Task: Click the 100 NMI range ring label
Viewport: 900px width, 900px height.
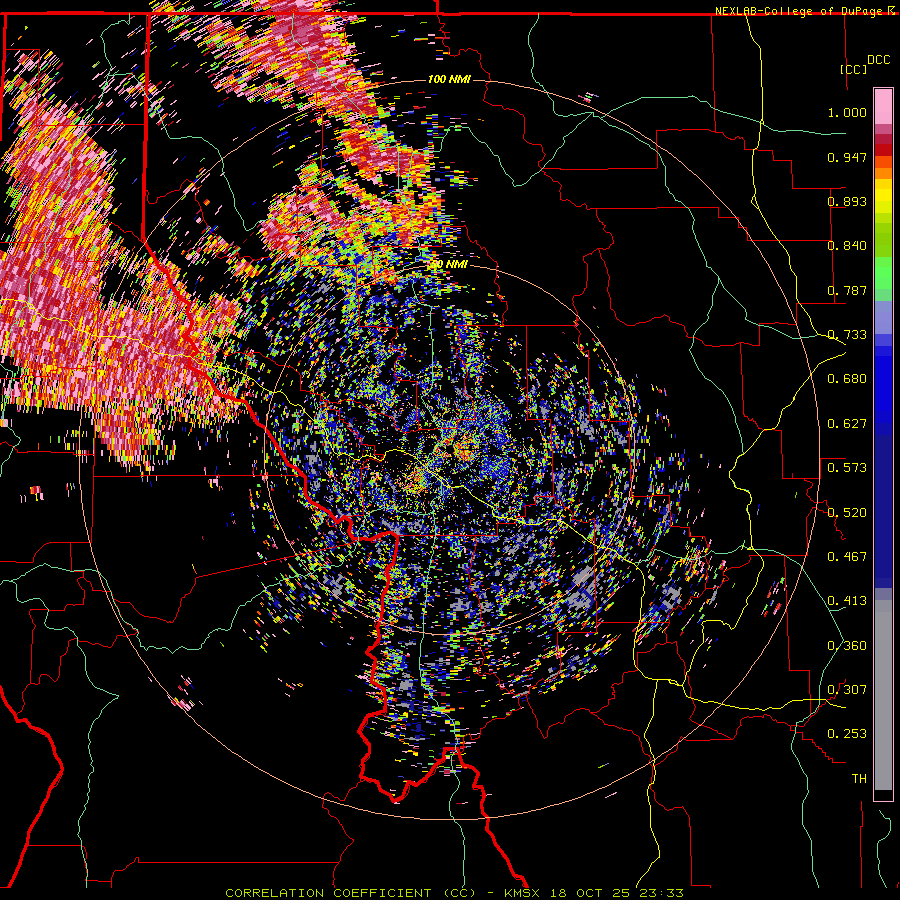Action: [x=449, y=79]
